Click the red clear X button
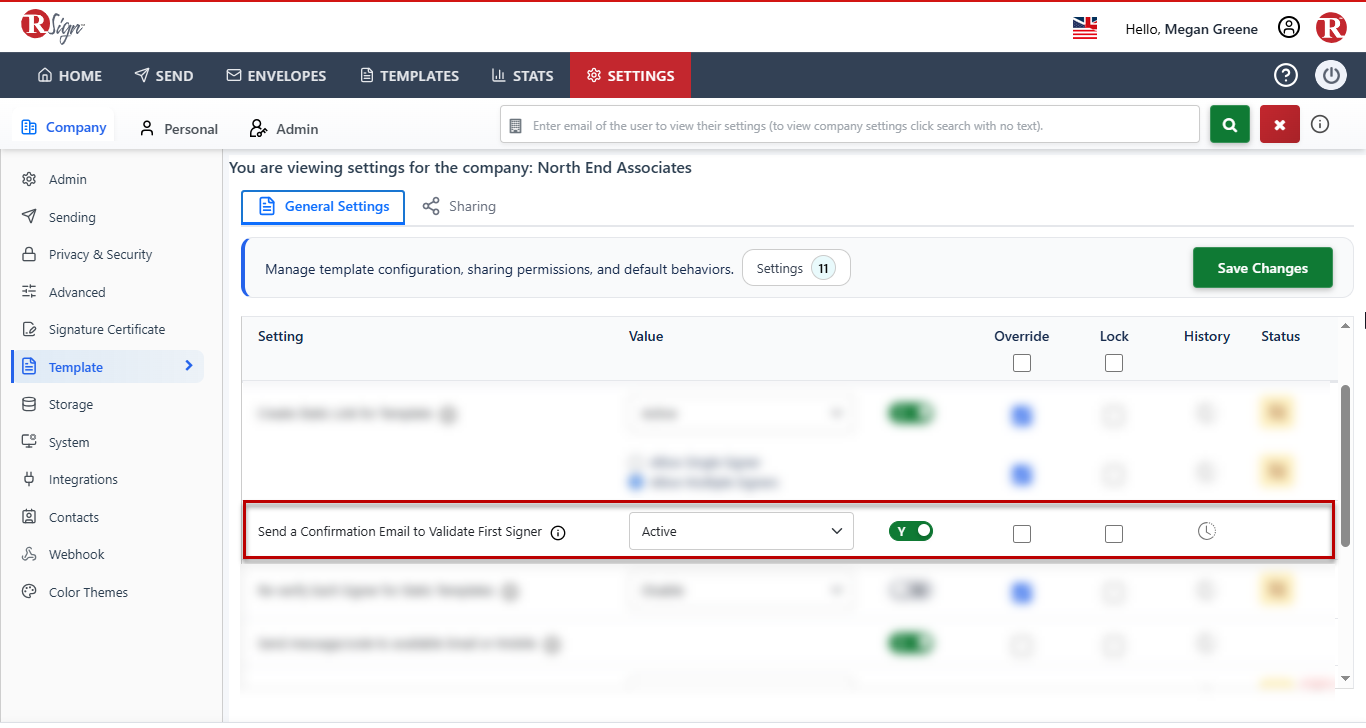 (1280, 125)
